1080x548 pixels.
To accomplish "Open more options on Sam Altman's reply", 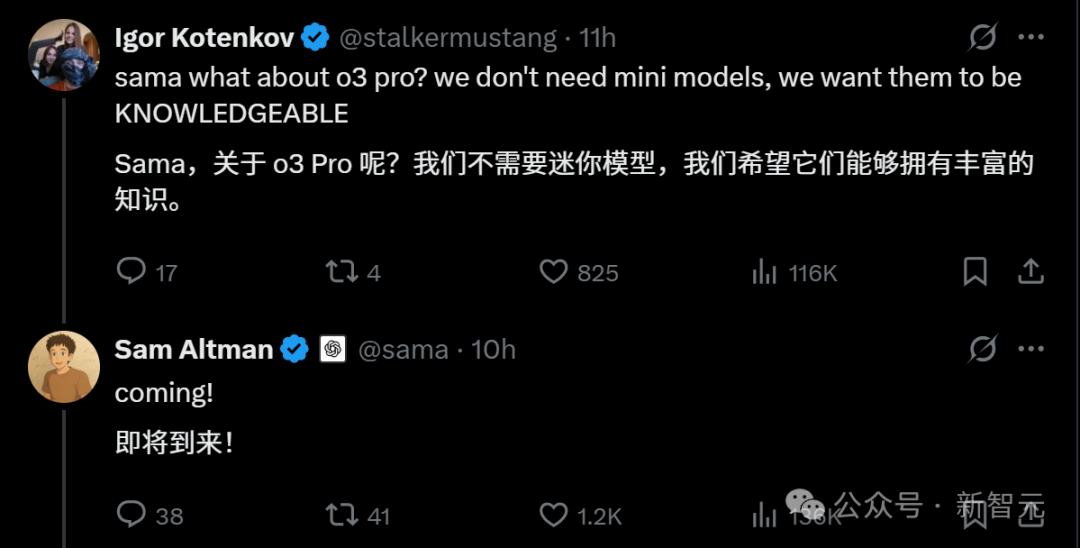I will point(1031,349).
